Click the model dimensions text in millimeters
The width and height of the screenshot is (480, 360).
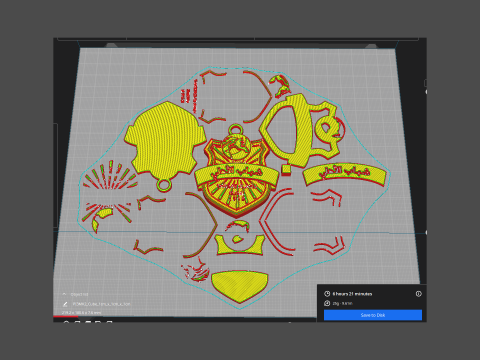point(81,313)
